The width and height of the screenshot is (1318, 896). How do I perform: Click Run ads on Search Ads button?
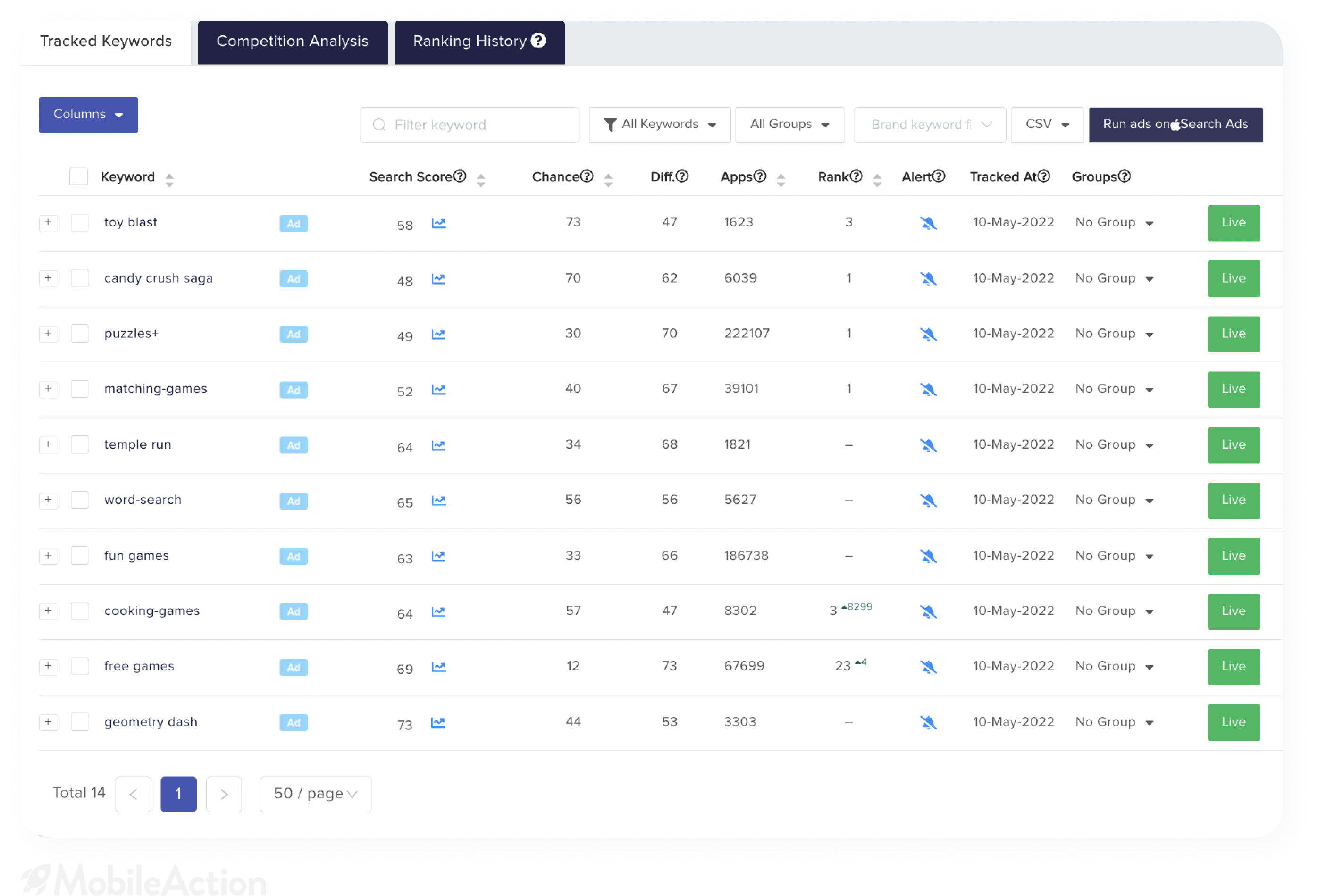(1175, 125)
